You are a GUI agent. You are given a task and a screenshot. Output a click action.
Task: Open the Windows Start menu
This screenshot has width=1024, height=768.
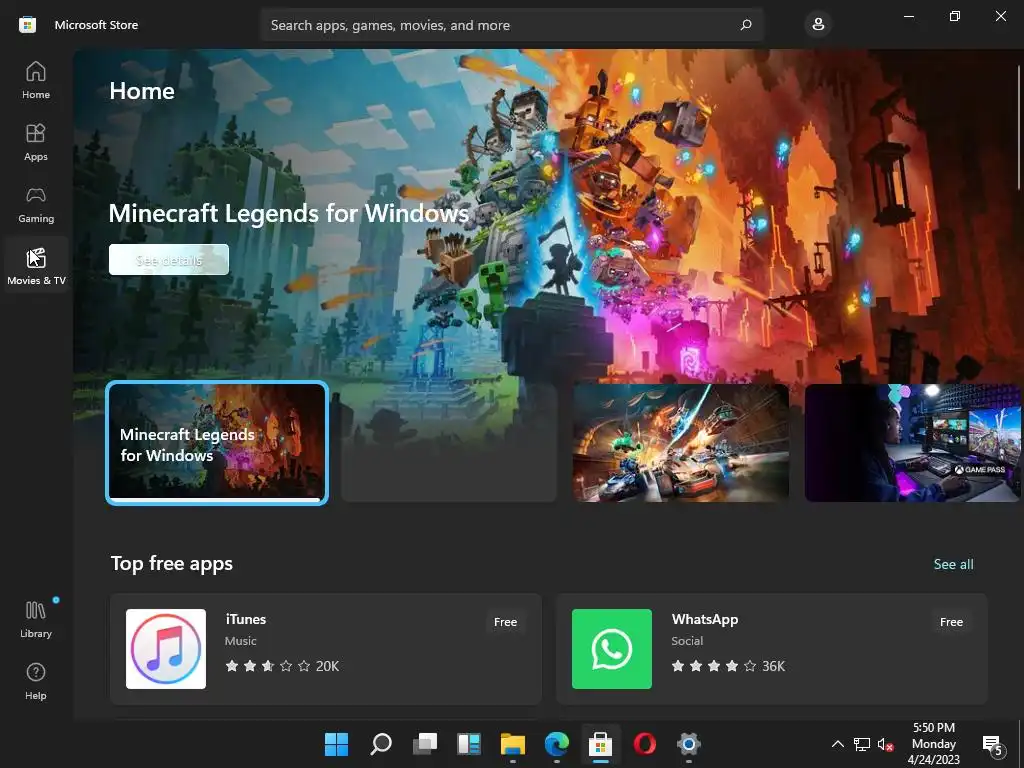[337, 744]
